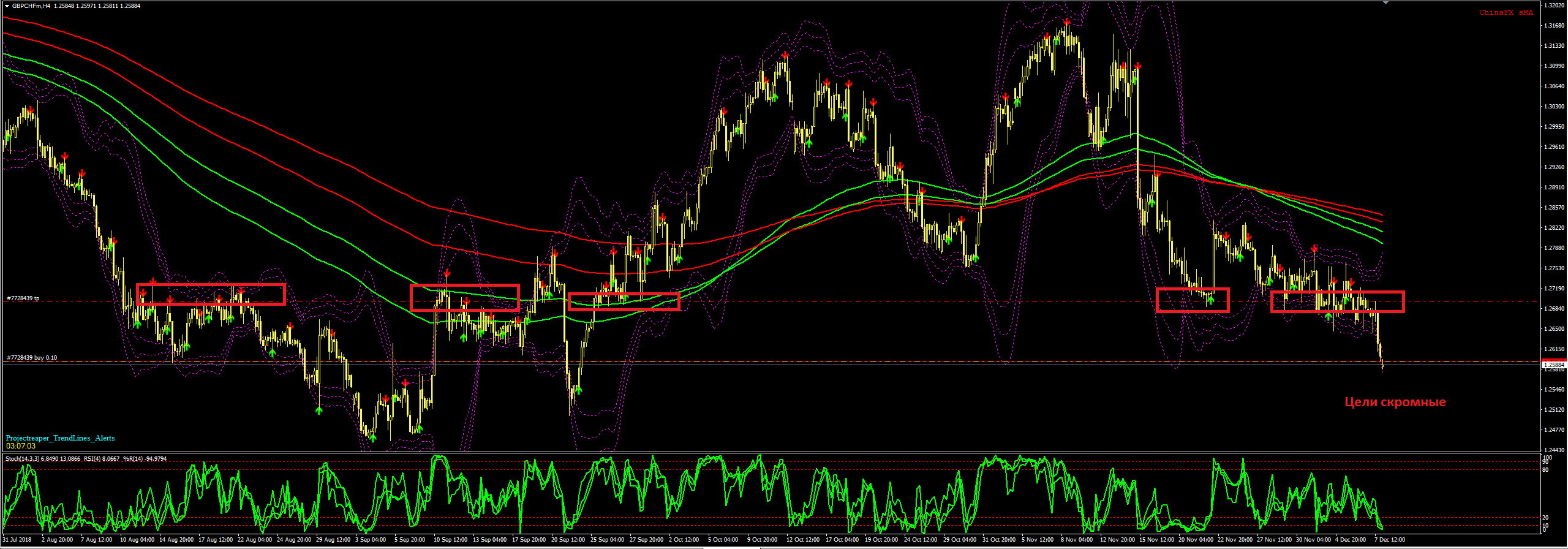Click the 12 Oct 12:00 time axis label

803,540
